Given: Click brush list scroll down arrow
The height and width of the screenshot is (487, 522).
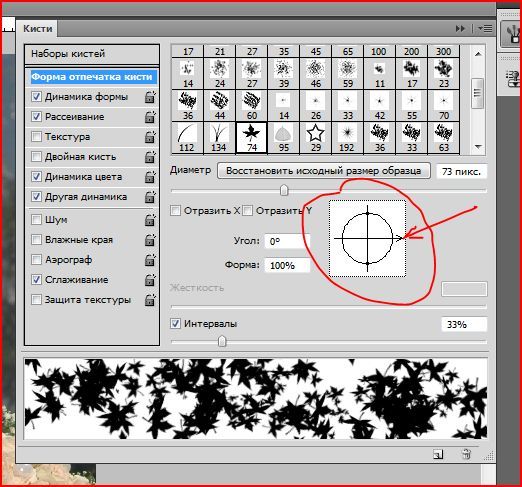Looking at the screenshot, I should tap(478, 147).
